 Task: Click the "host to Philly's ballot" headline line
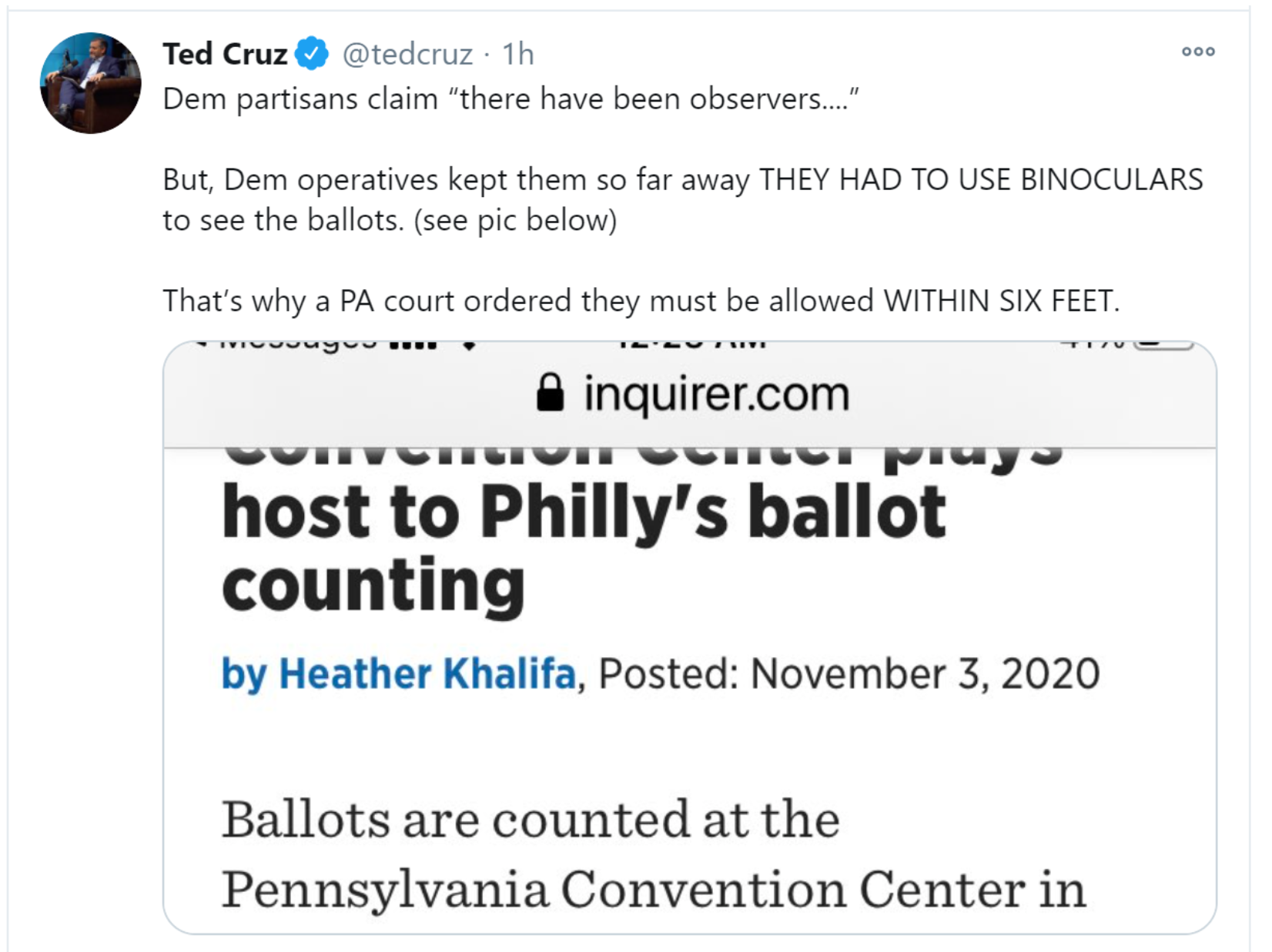(x=584, y=513)
